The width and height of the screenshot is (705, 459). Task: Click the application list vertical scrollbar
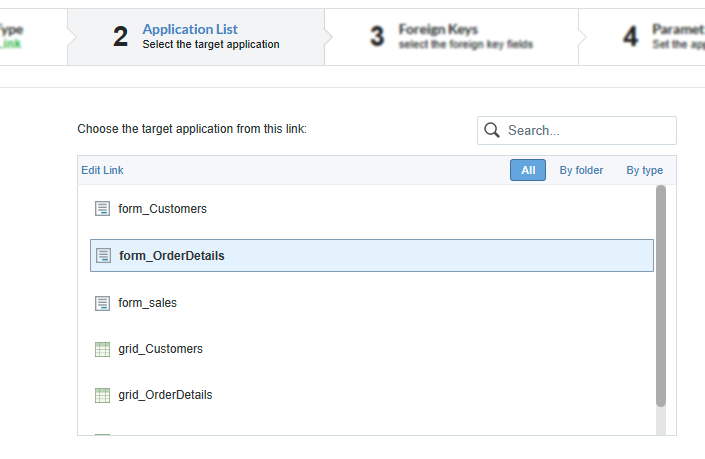660,295
